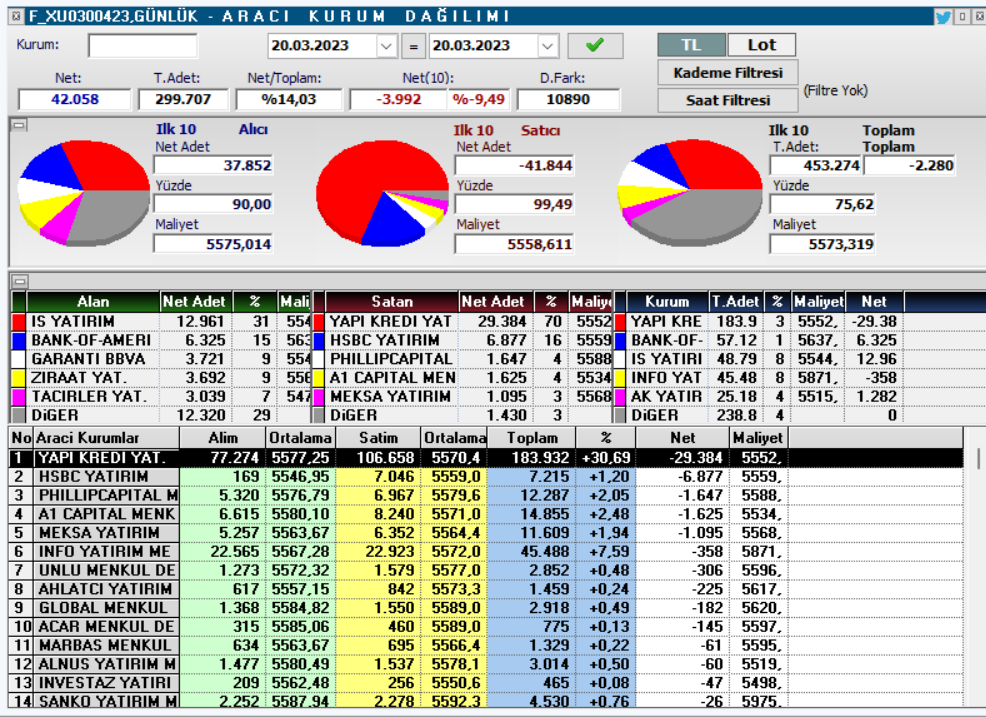
Task: Click the T.Adet value 299.707 field
Action: click(183, 99)
